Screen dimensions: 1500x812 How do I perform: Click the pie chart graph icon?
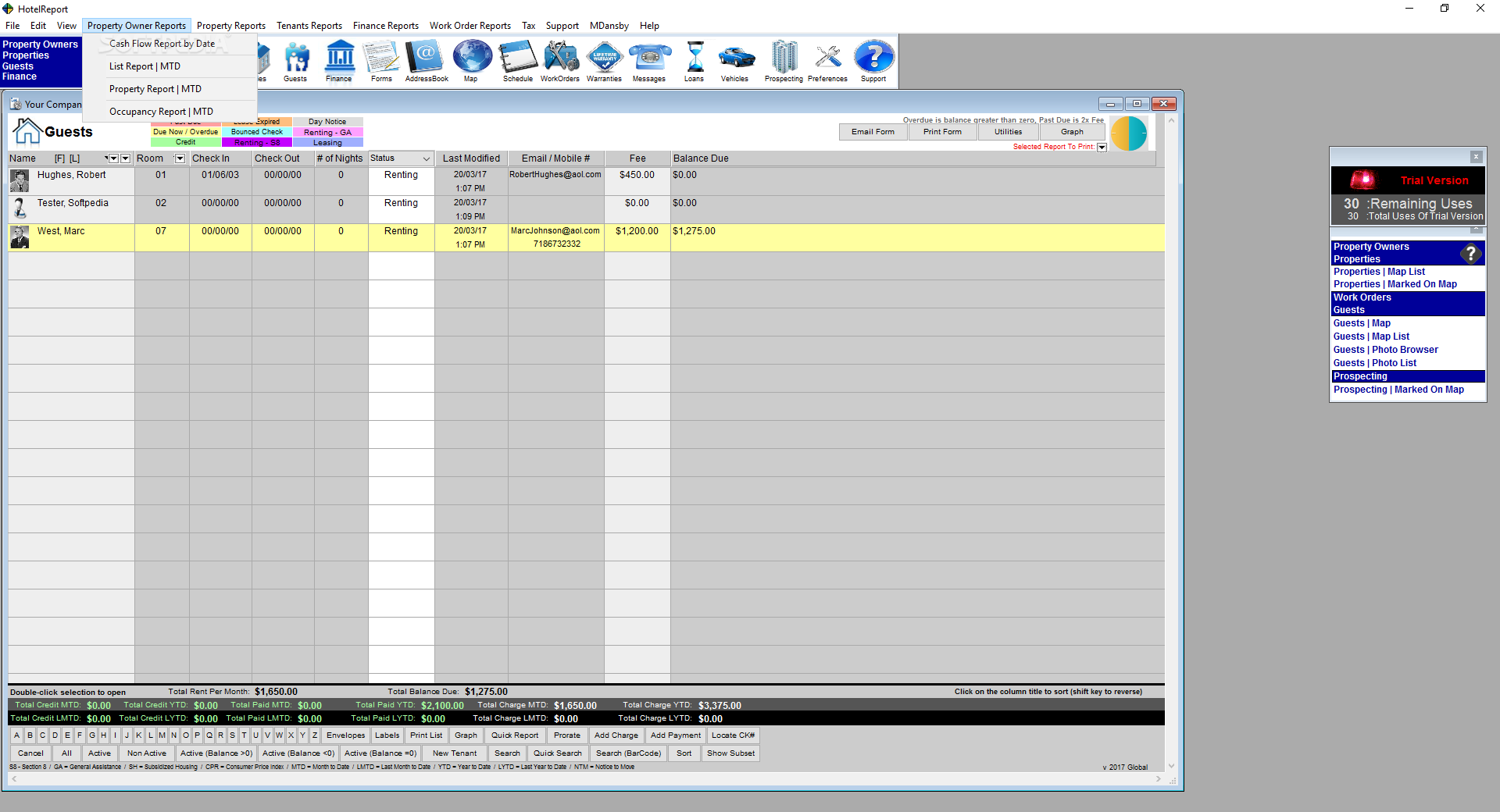(1129, 134)
